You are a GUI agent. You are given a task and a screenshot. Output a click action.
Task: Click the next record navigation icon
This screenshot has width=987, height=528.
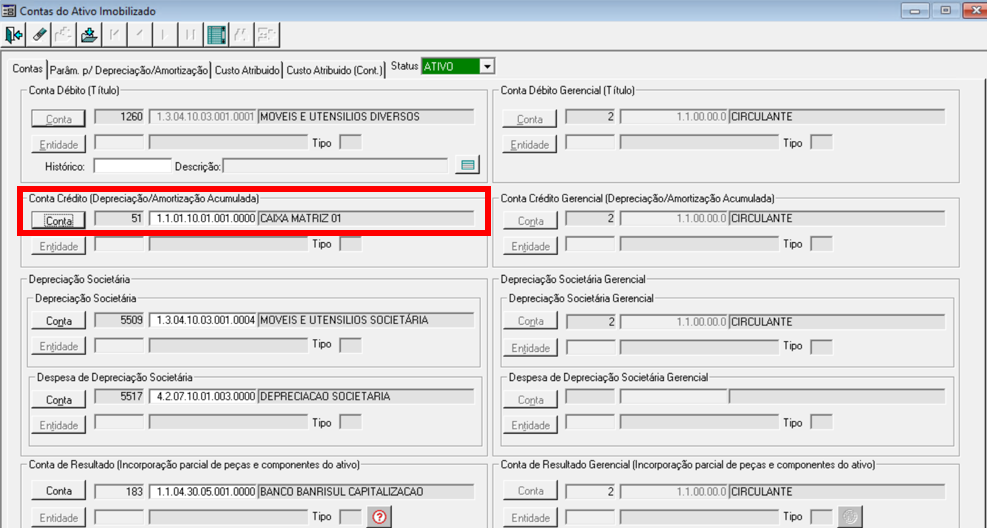pyautogui.click(x=165, y=35)
